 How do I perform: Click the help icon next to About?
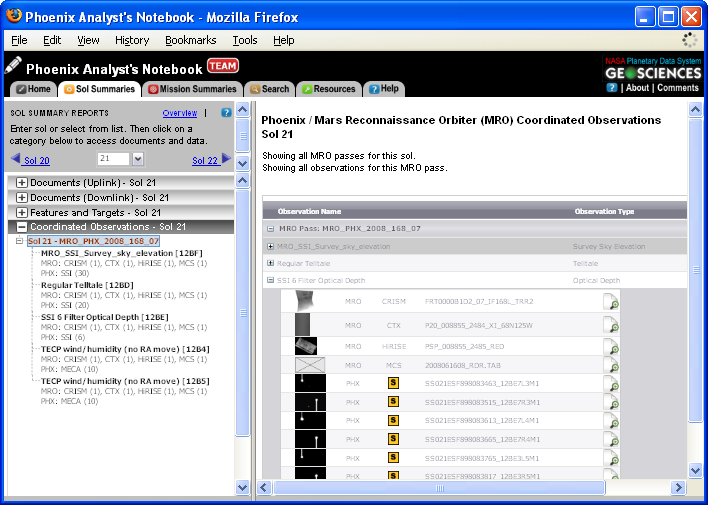[x=611, y=88]
